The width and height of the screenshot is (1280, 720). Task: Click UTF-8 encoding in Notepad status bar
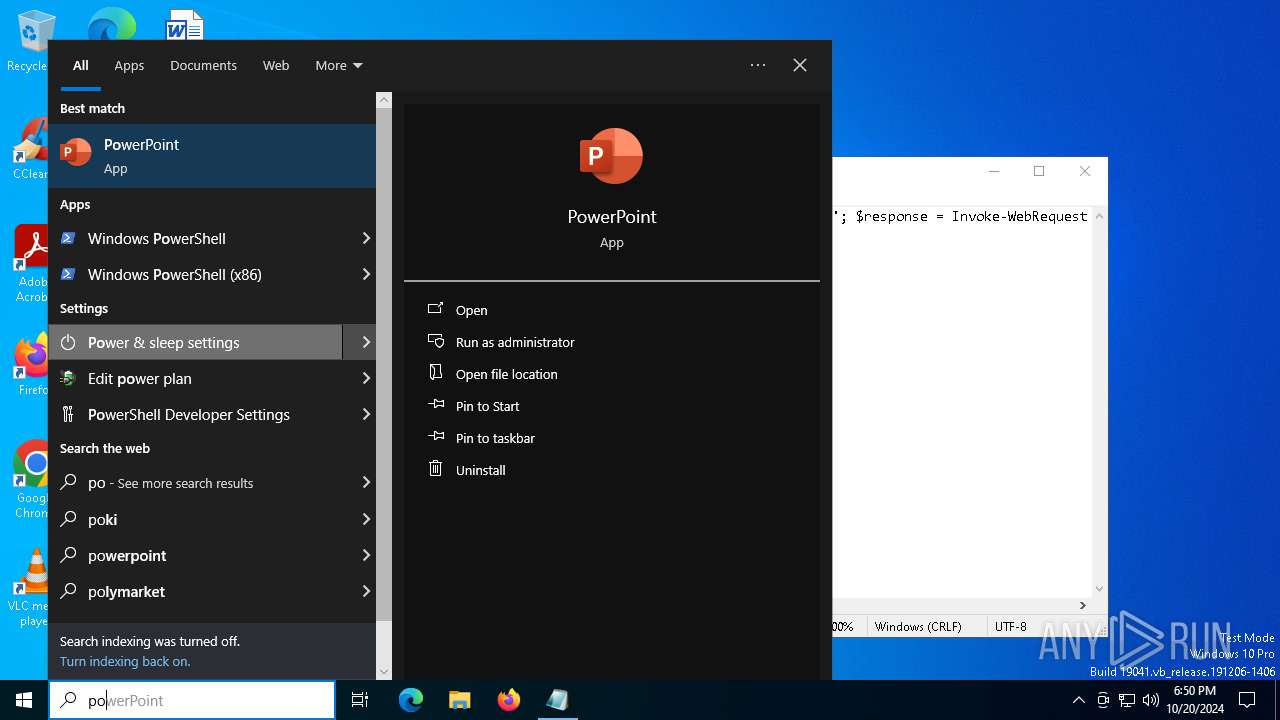[x=1010, y=626]
